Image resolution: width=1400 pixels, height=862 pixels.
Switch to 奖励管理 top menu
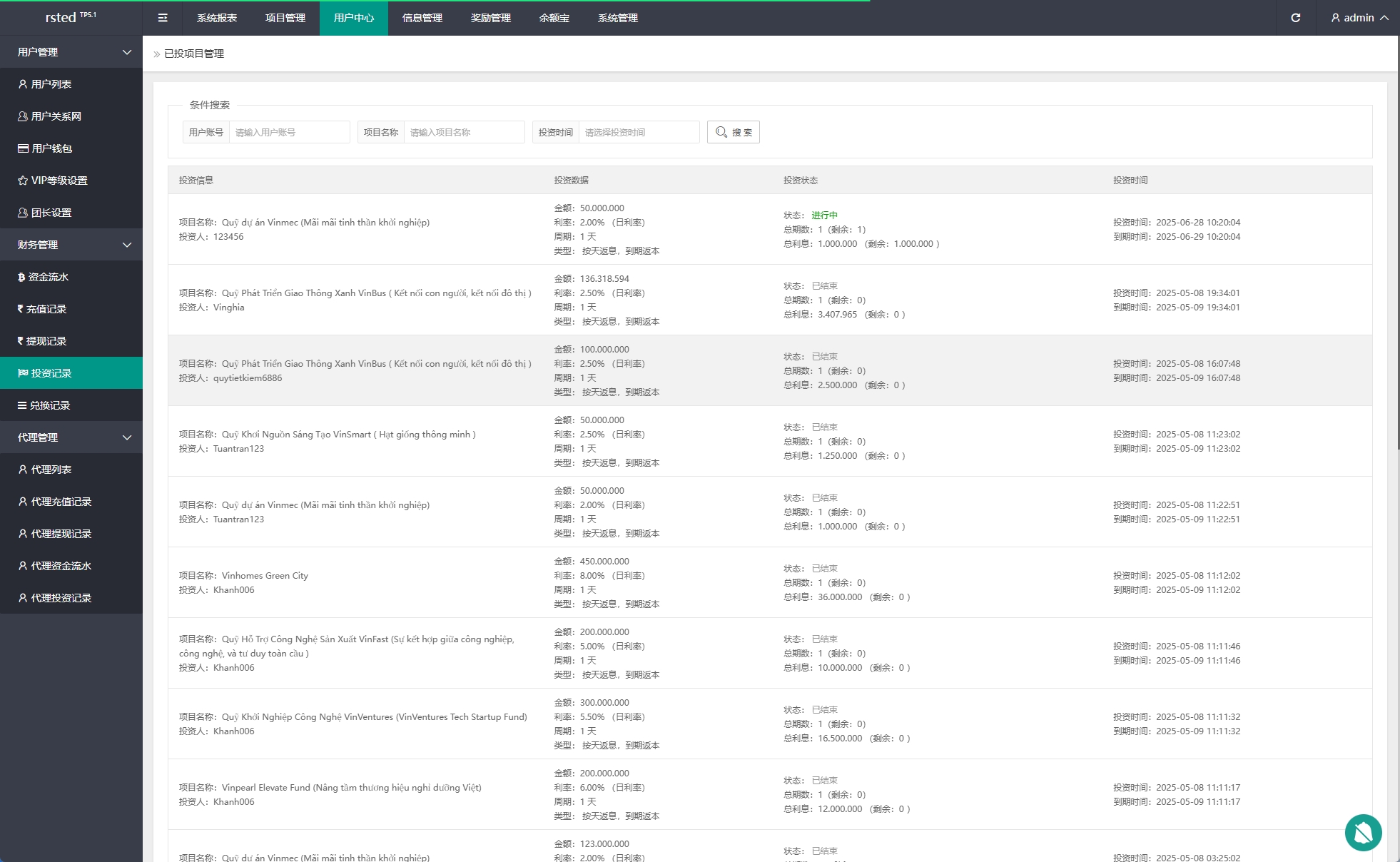491,18
